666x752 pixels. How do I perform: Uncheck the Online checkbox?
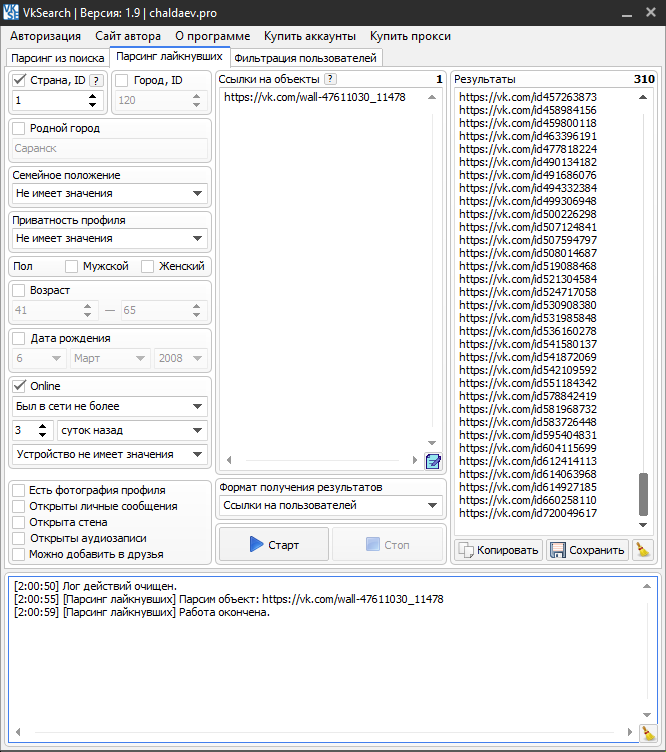(19, 386)
